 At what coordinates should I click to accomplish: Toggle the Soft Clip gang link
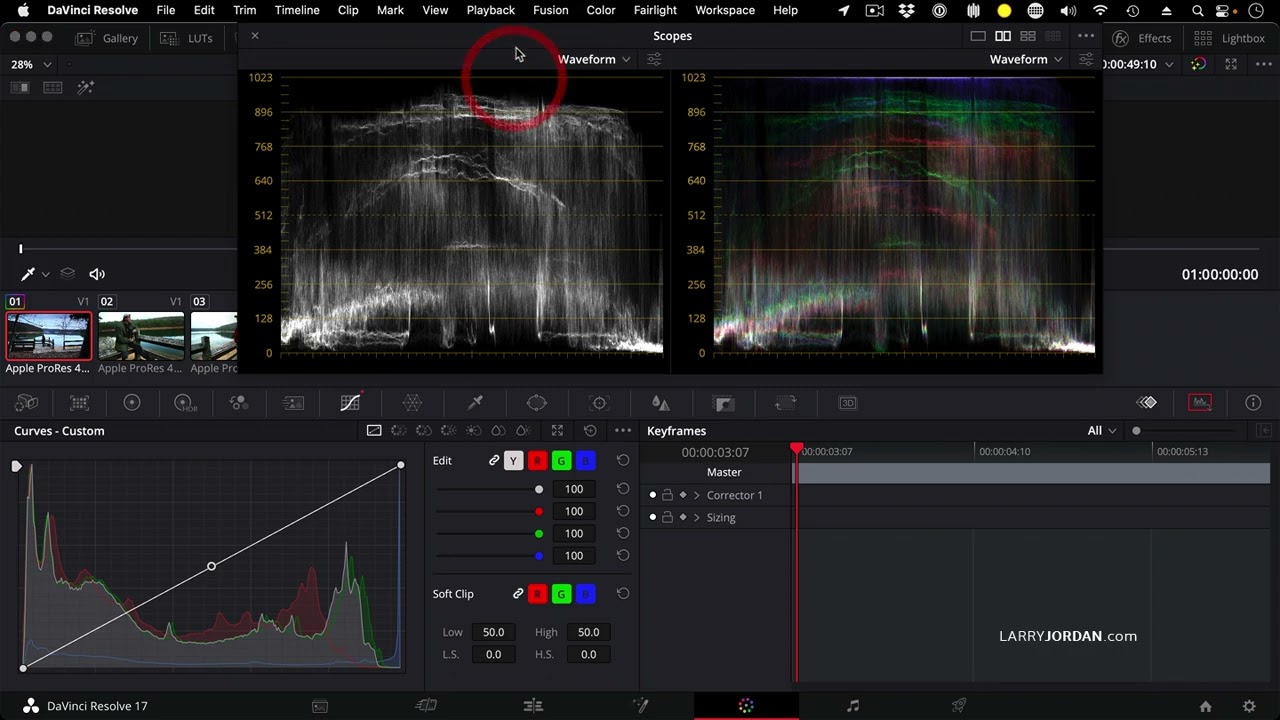[518, 594]
